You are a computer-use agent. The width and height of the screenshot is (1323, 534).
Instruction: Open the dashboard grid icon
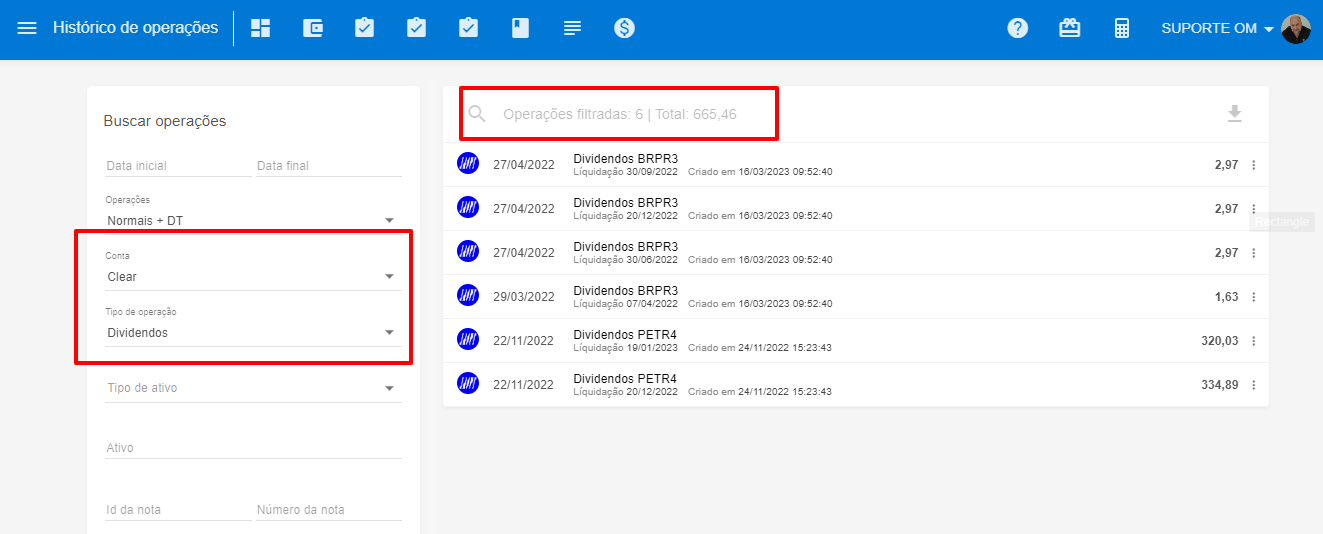(x=261, y=28)
